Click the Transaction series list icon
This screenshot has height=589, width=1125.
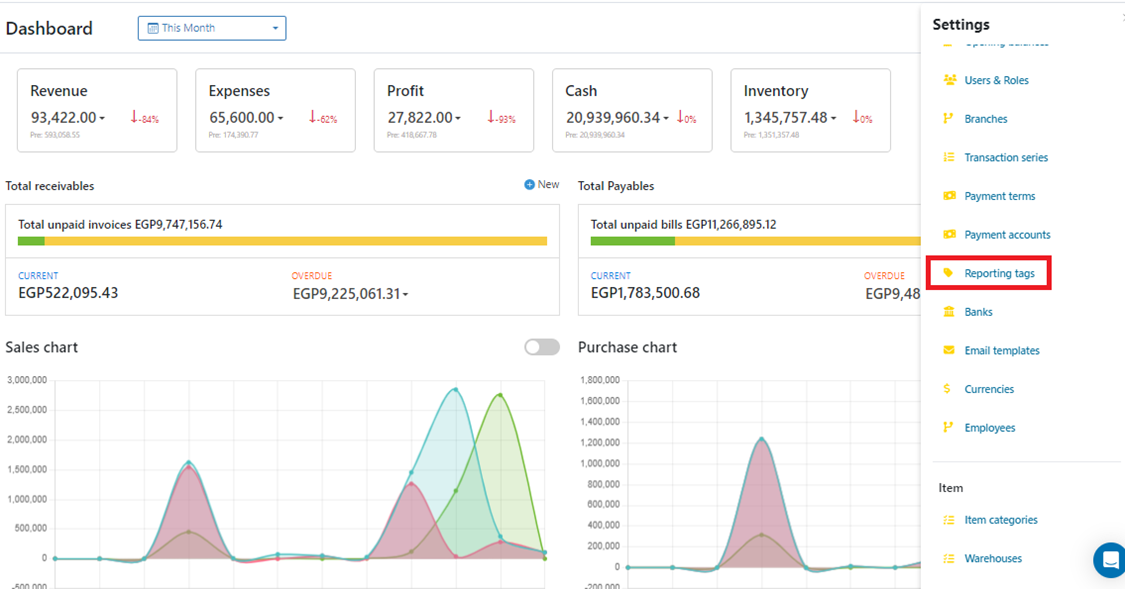949,157
